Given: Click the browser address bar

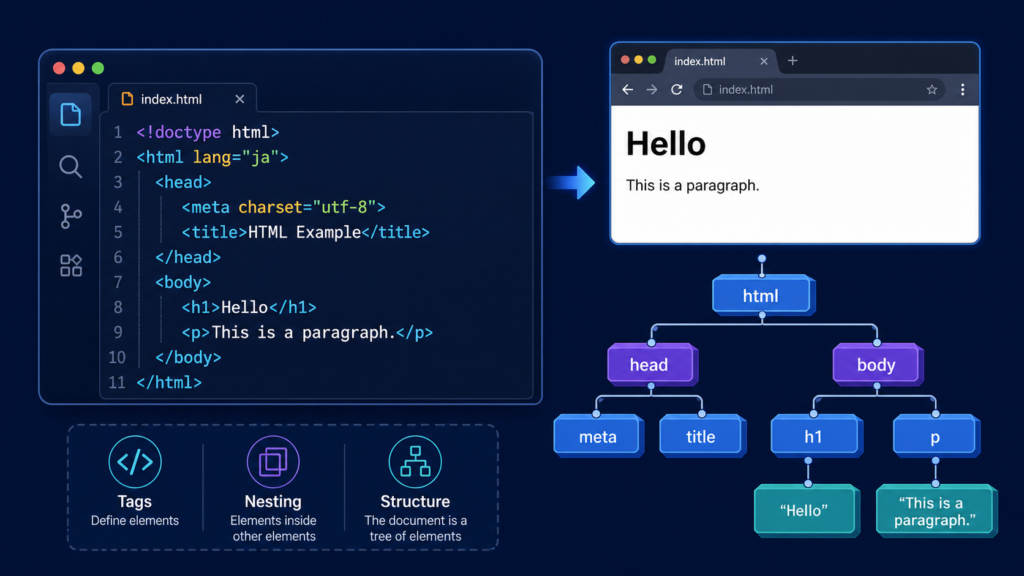Looking at the screenshot, I should coord(820,89).
